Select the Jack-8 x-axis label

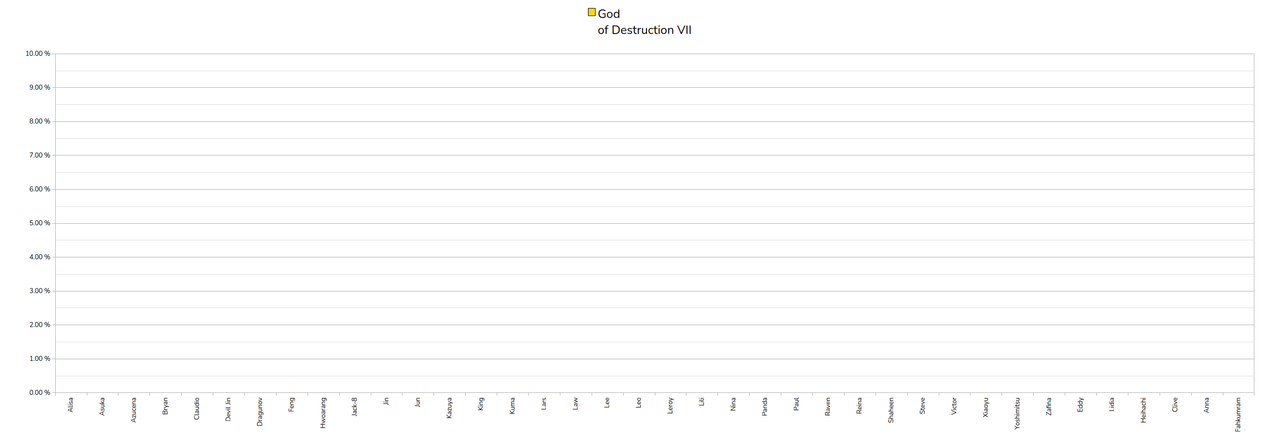(354, 407)
